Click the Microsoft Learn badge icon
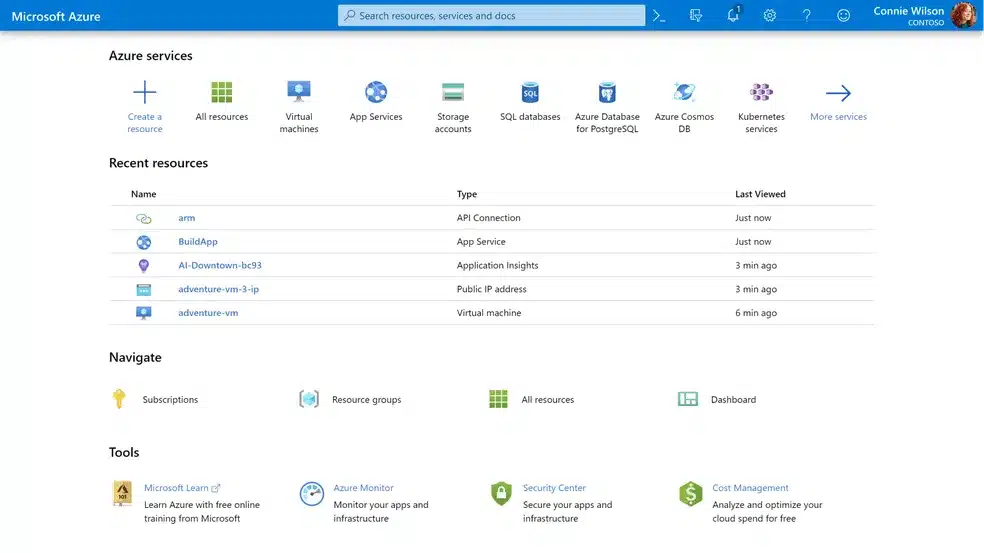984x553 pixels. 122,493
